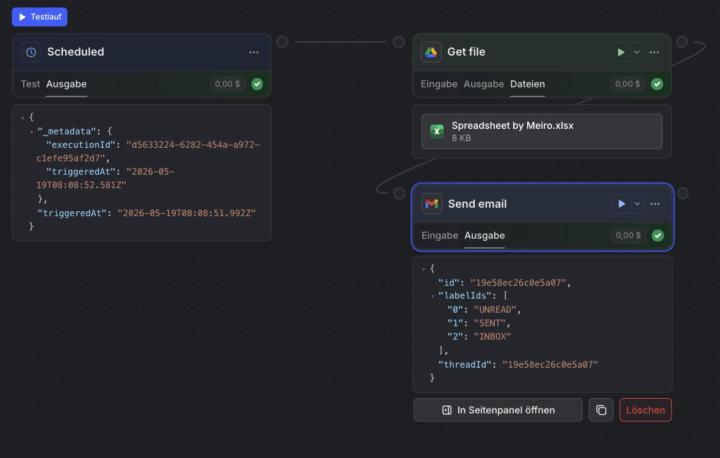Click the output connector circle of Scheduled node

pos(282,42)
